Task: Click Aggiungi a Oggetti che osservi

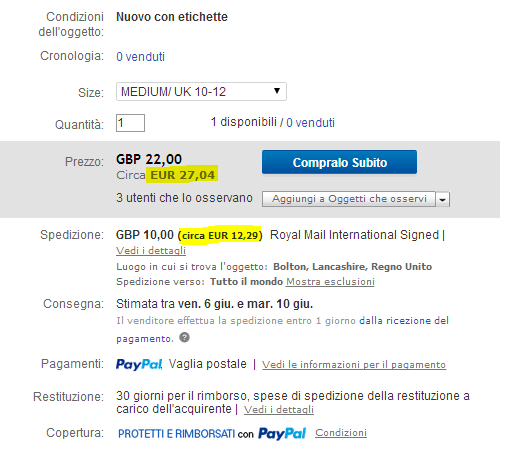Action: tap(349, 199)
